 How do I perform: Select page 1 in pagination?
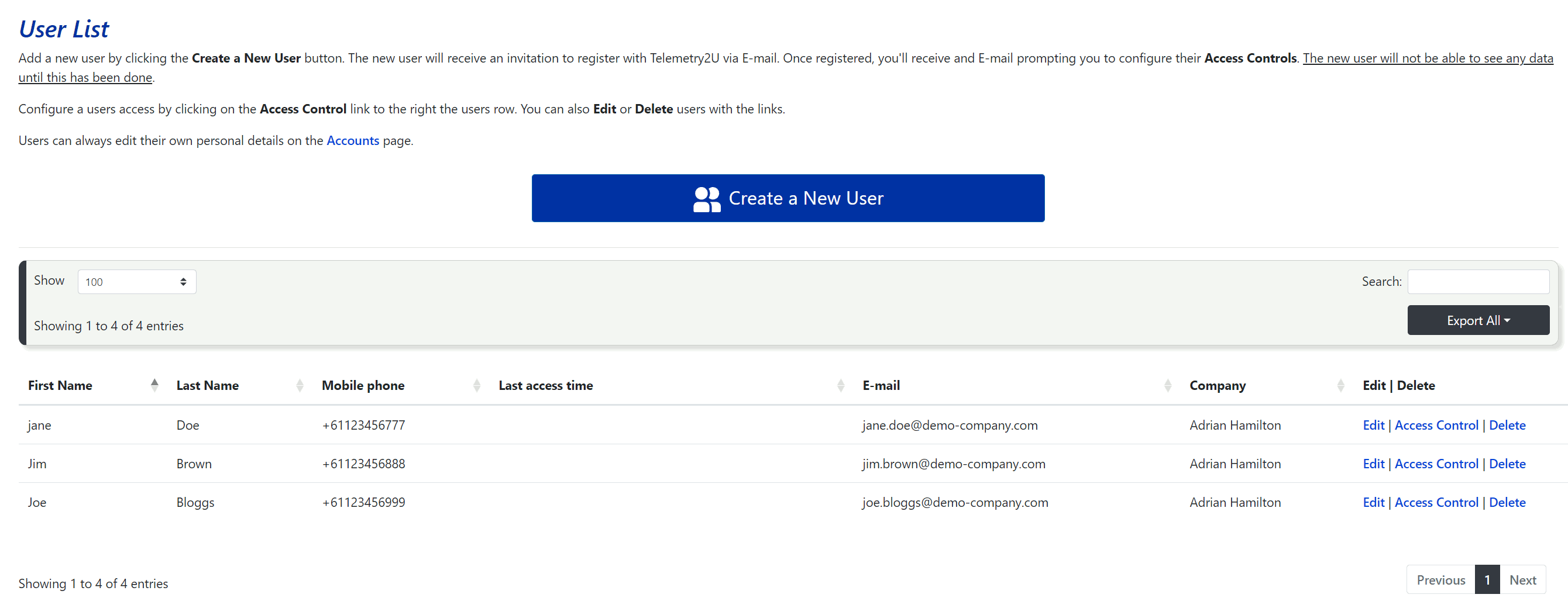[1487, 580]
